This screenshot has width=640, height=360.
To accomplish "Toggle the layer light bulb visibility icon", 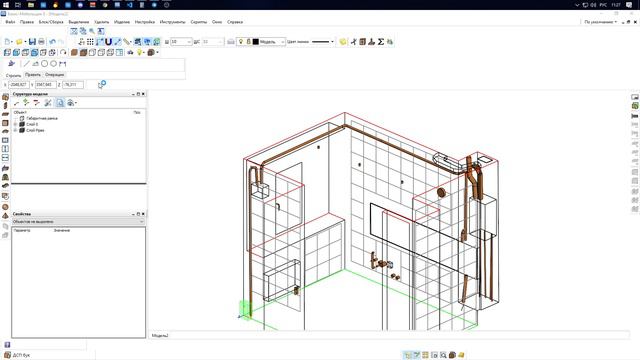I will (x=241, y=42).
